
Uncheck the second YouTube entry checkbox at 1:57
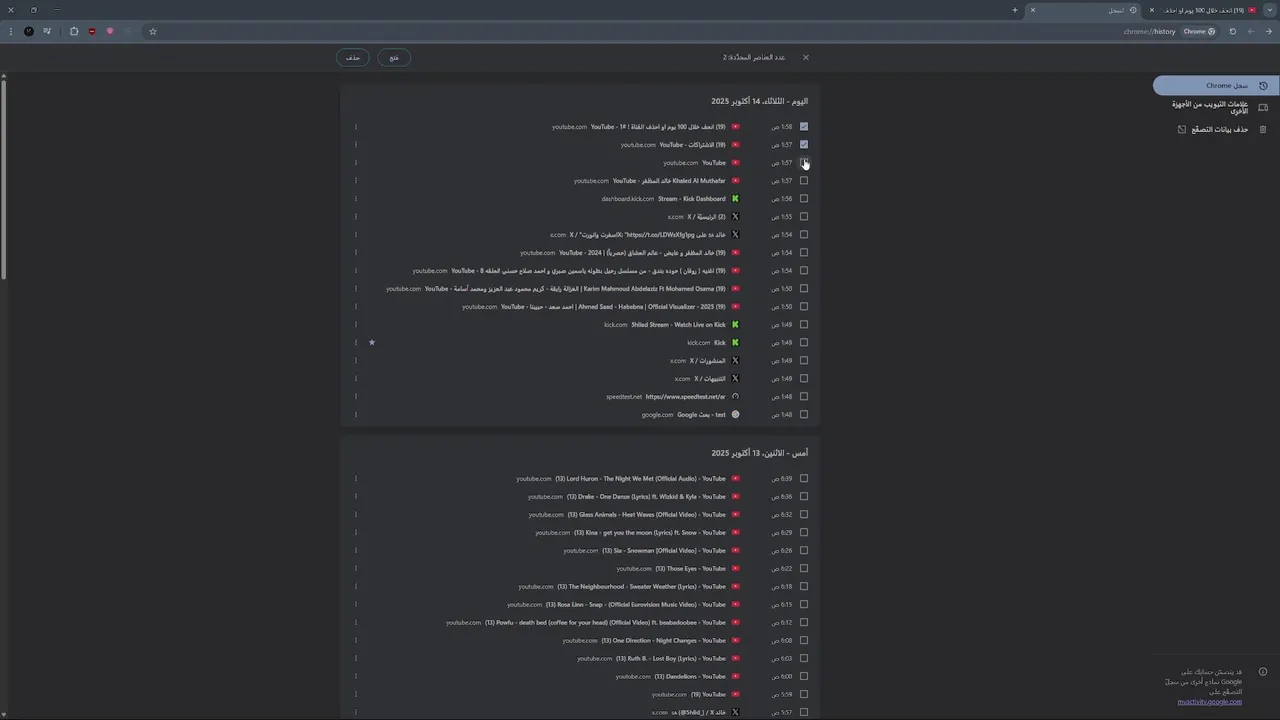(x=804, y=145)
